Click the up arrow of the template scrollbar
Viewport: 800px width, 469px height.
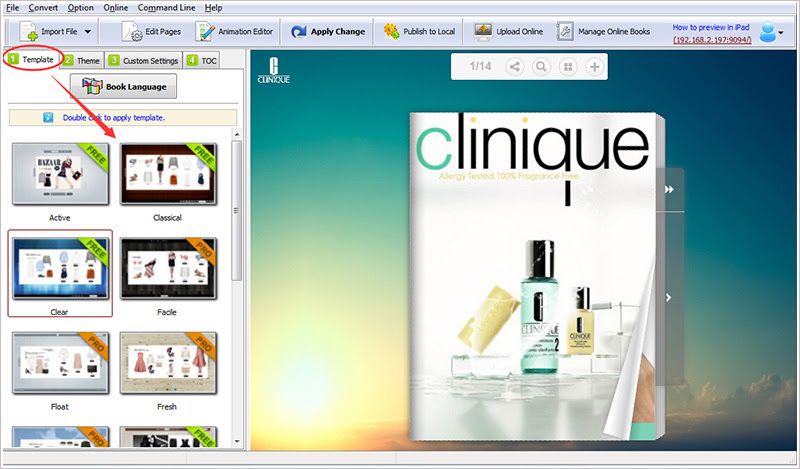[x=236, y=135]
